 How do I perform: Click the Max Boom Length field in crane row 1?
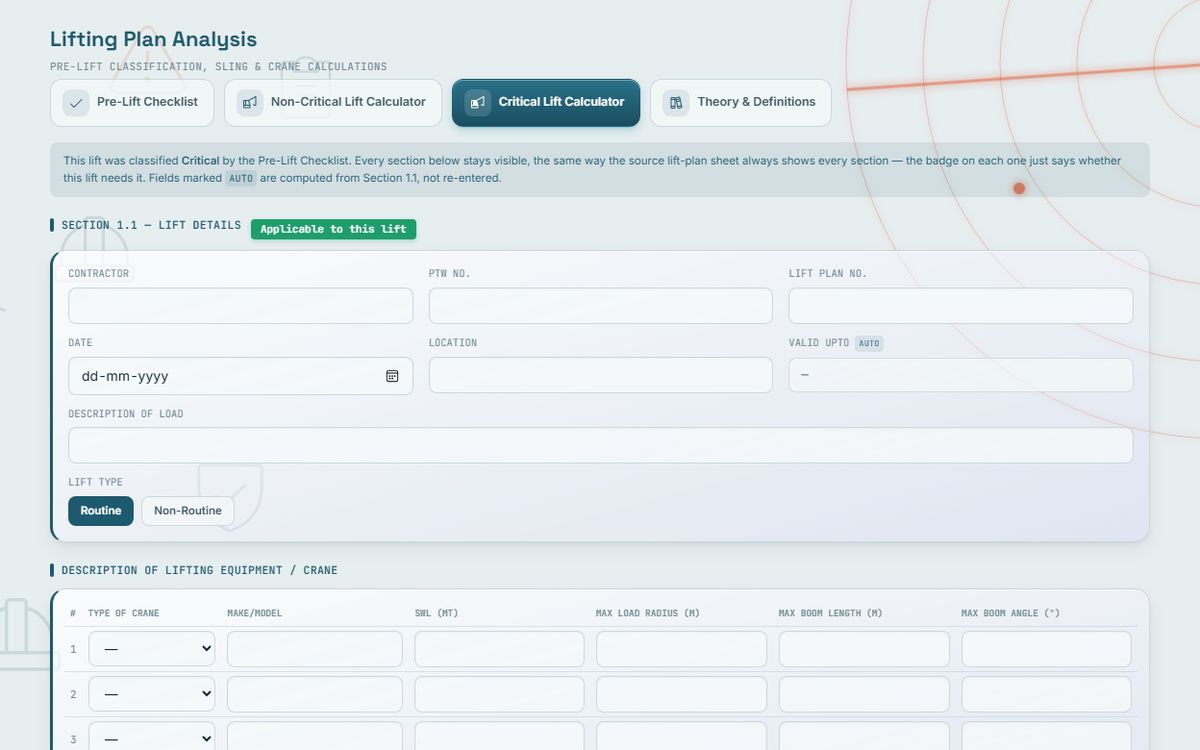(864, 649)
